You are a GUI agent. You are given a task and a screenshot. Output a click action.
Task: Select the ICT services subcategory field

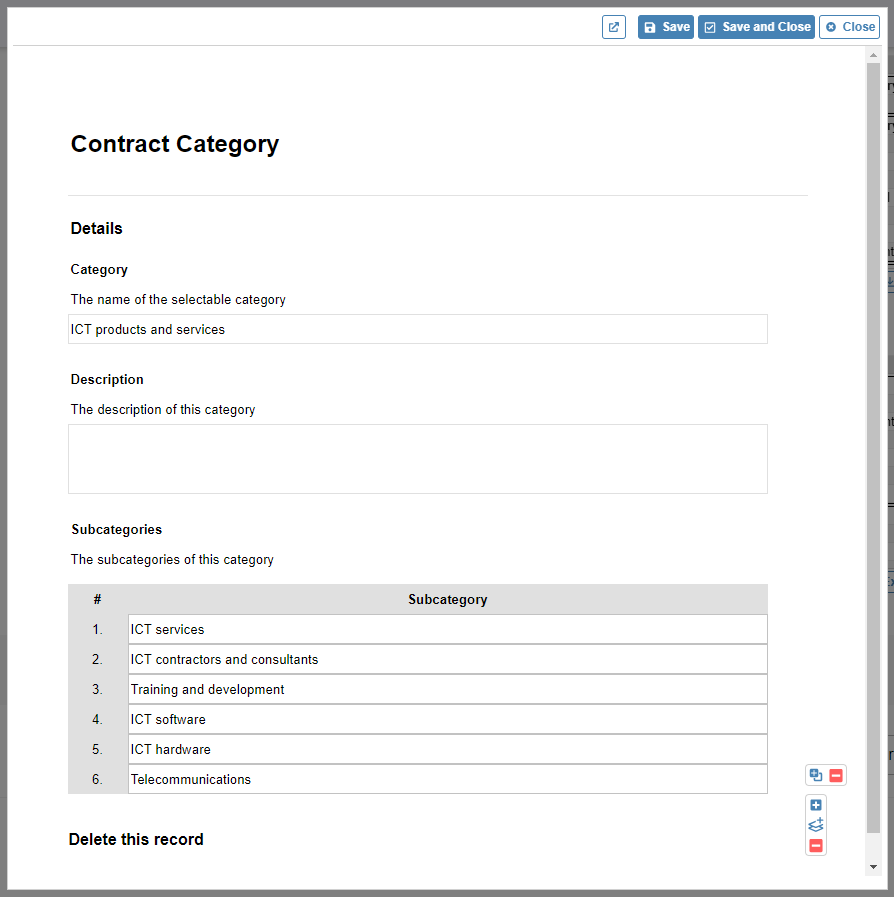448,629
